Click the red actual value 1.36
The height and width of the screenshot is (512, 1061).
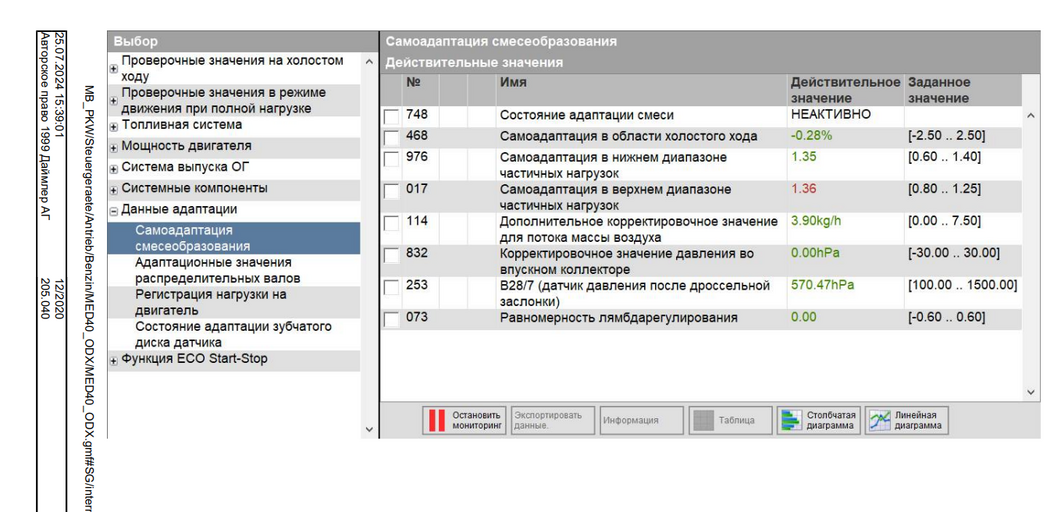coord(803,189)
